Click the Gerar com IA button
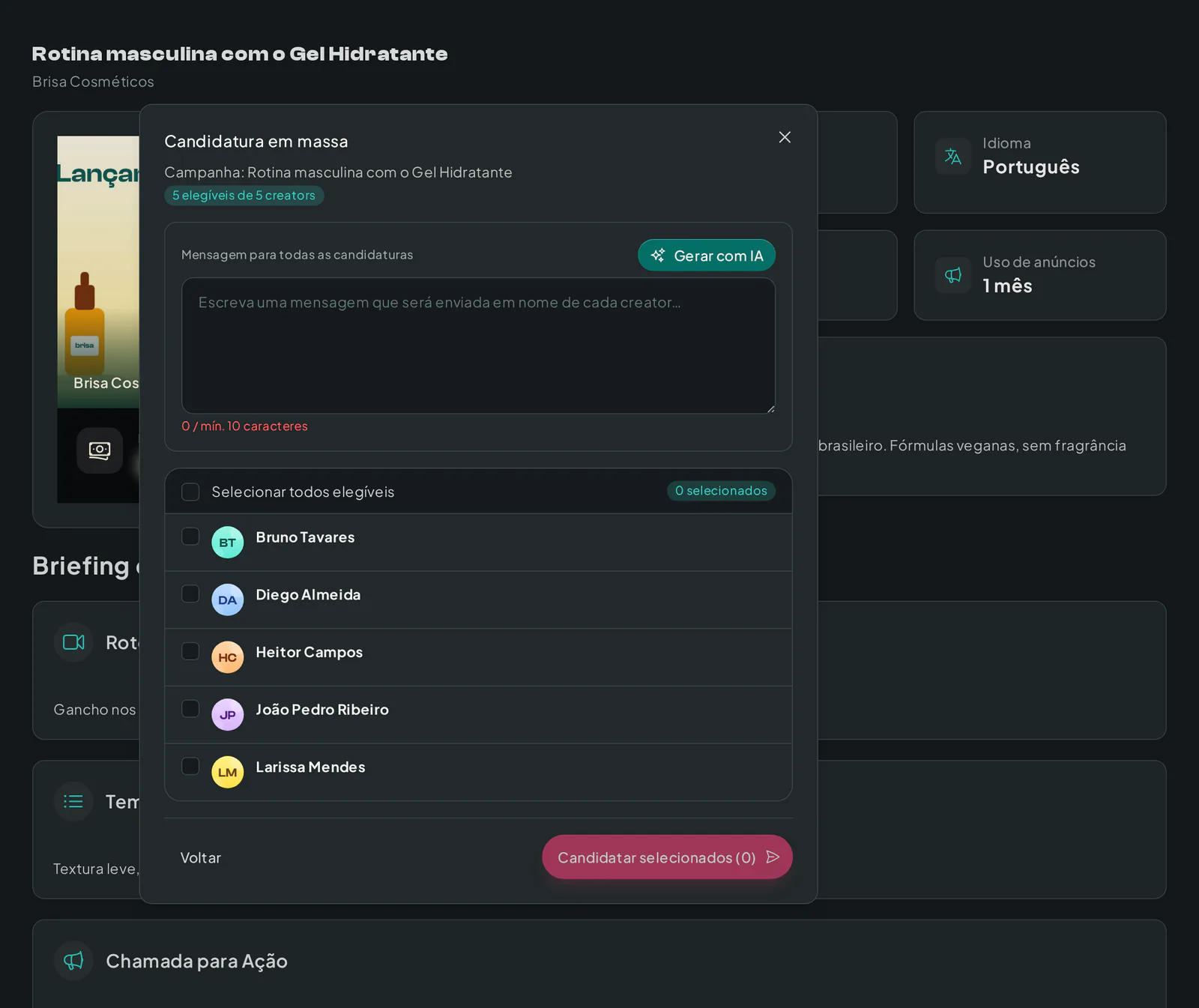Viewport: 1199px width, 1008px height. pyautogui.click(x=707, y=256)
